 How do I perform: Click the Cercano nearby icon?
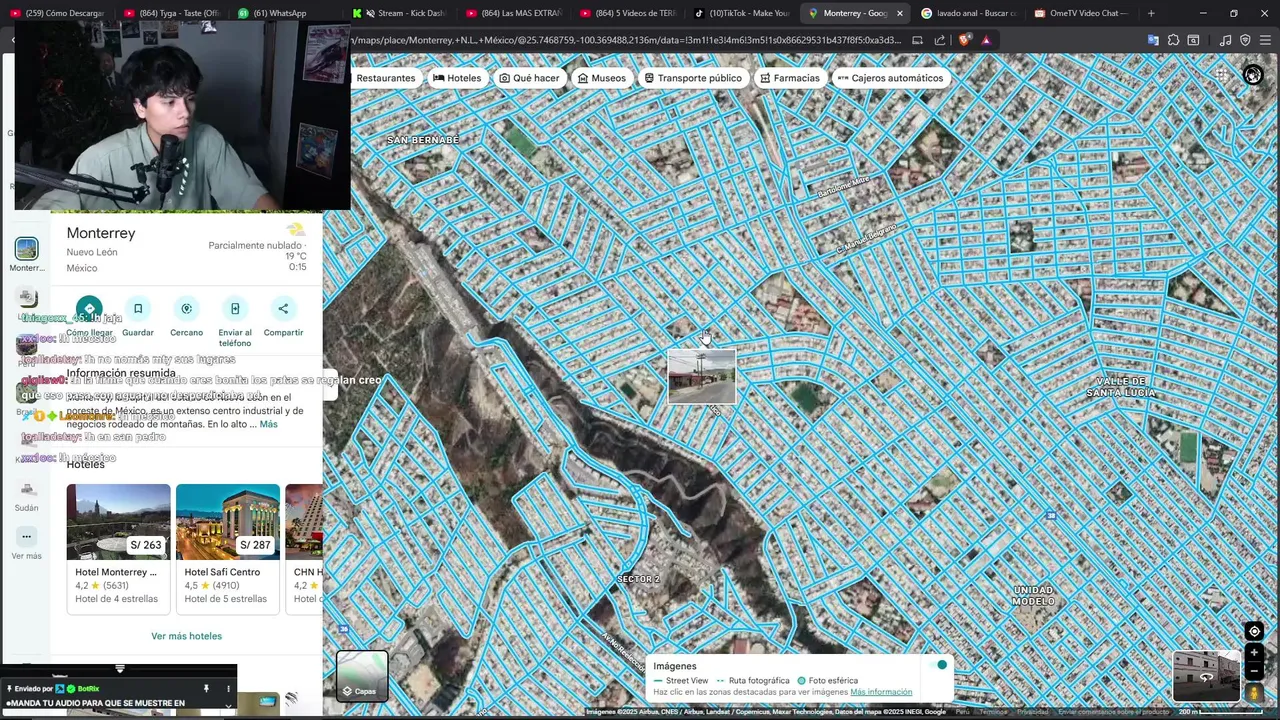click(186, 309)
